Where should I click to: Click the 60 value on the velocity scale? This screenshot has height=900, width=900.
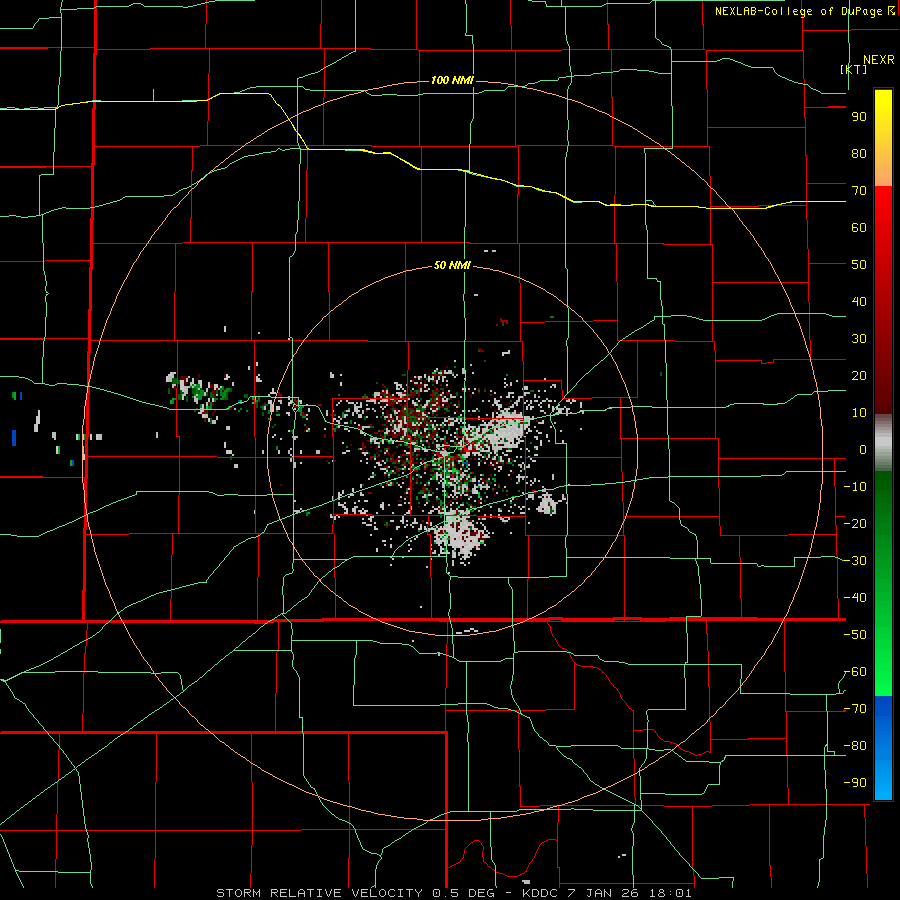pyautogui.click(x=859, y=228)
